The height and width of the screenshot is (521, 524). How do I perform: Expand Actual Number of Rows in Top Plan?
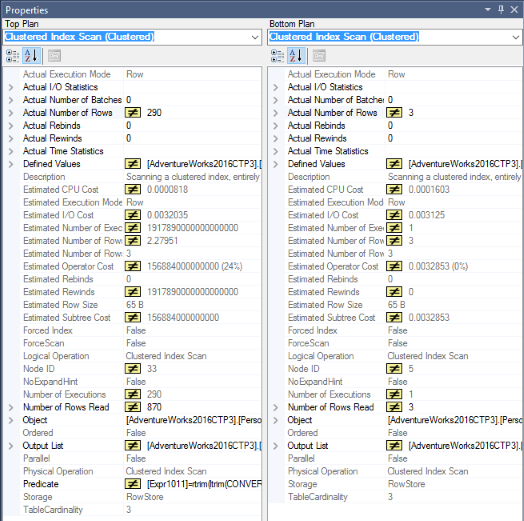pos(11,113)
